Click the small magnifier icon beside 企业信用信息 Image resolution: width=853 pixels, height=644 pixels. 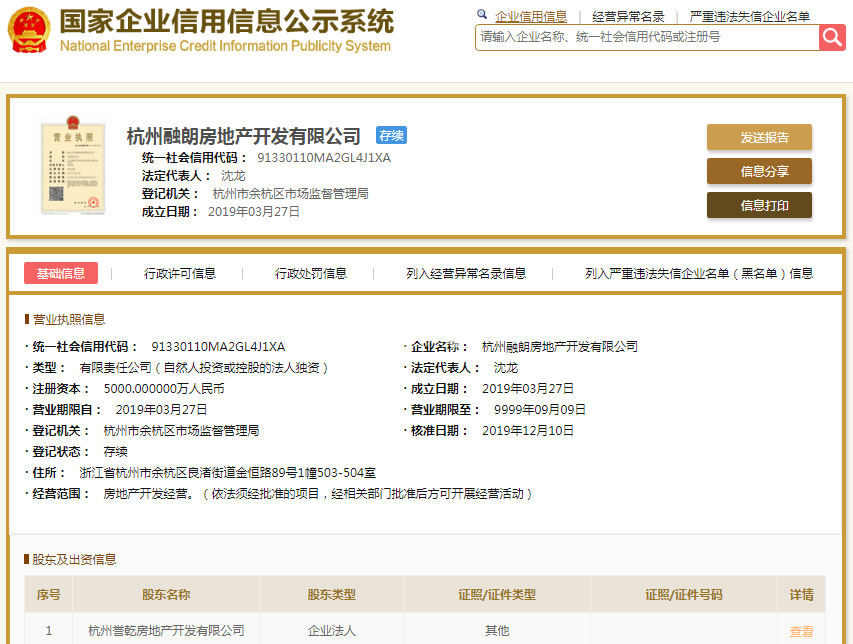481,14
